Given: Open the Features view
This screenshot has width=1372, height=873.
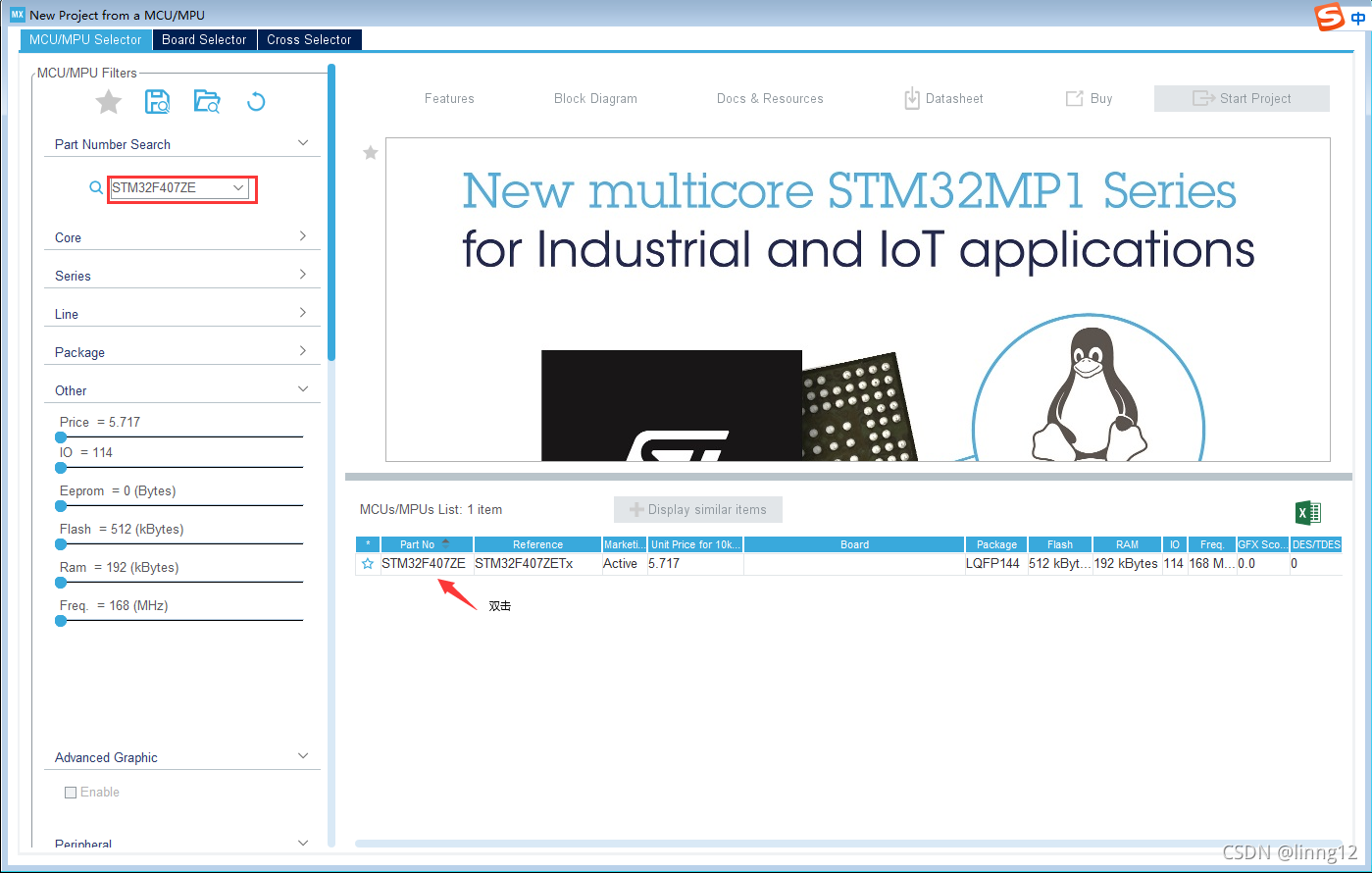Looking at the screenshot, I should tap(449, 98).
